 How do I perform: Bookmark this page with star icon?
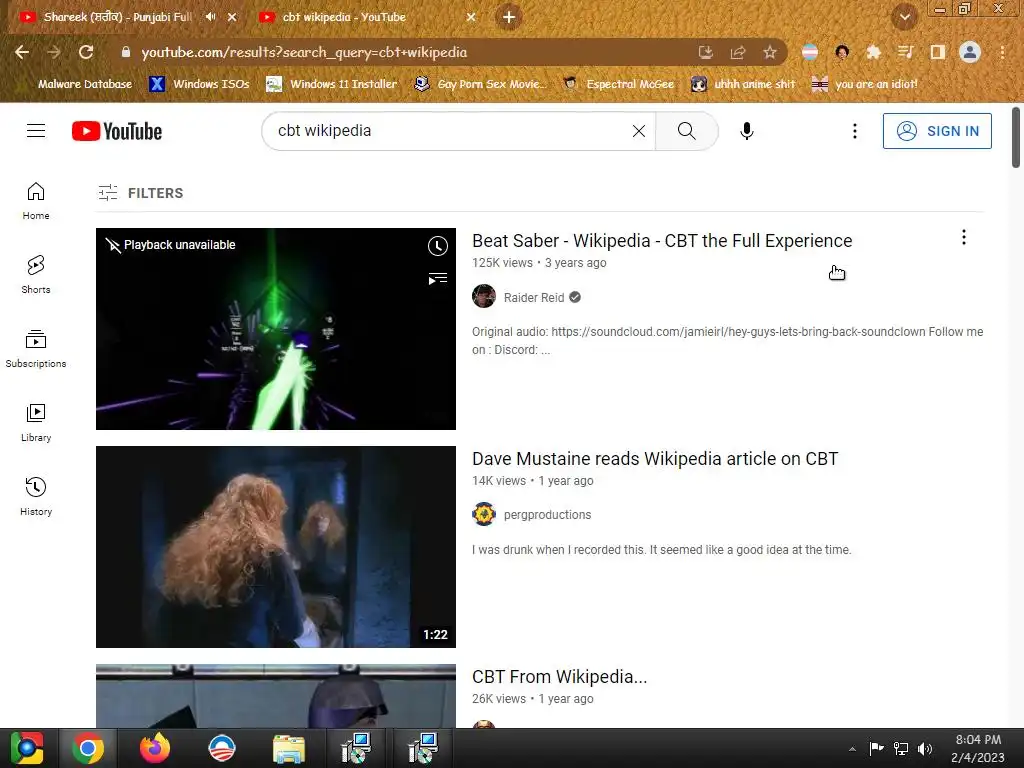770,52
